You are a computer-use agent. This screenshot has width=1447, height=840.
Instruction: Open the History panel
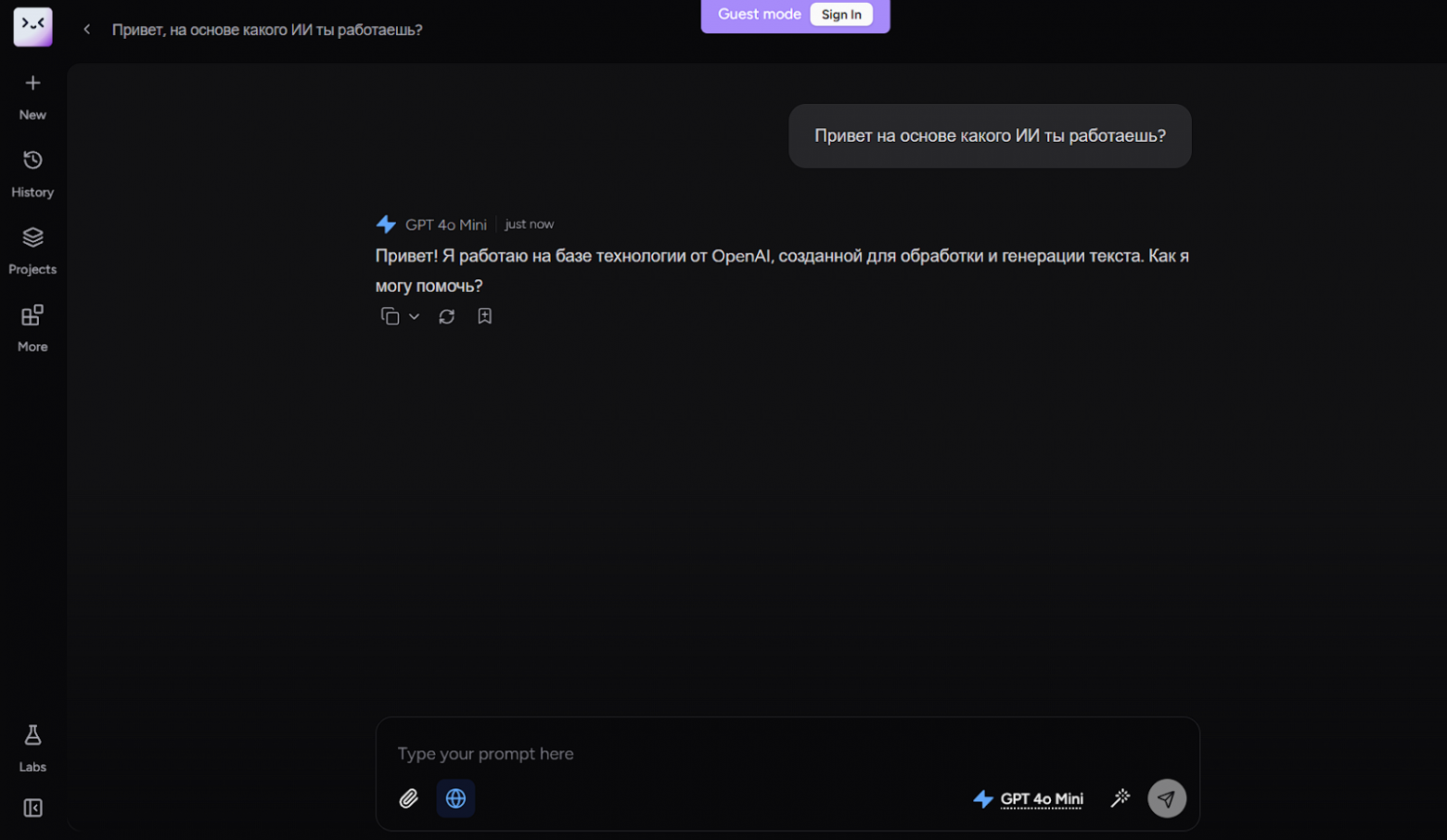[x=32, y=174]
